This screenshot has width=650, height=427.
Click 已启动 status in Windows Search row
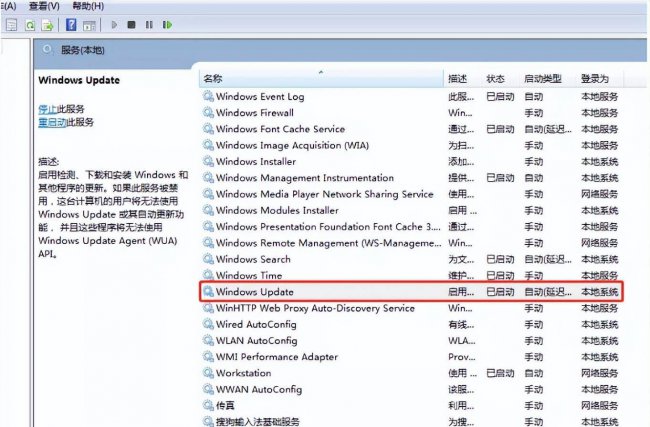pos(500,259)
